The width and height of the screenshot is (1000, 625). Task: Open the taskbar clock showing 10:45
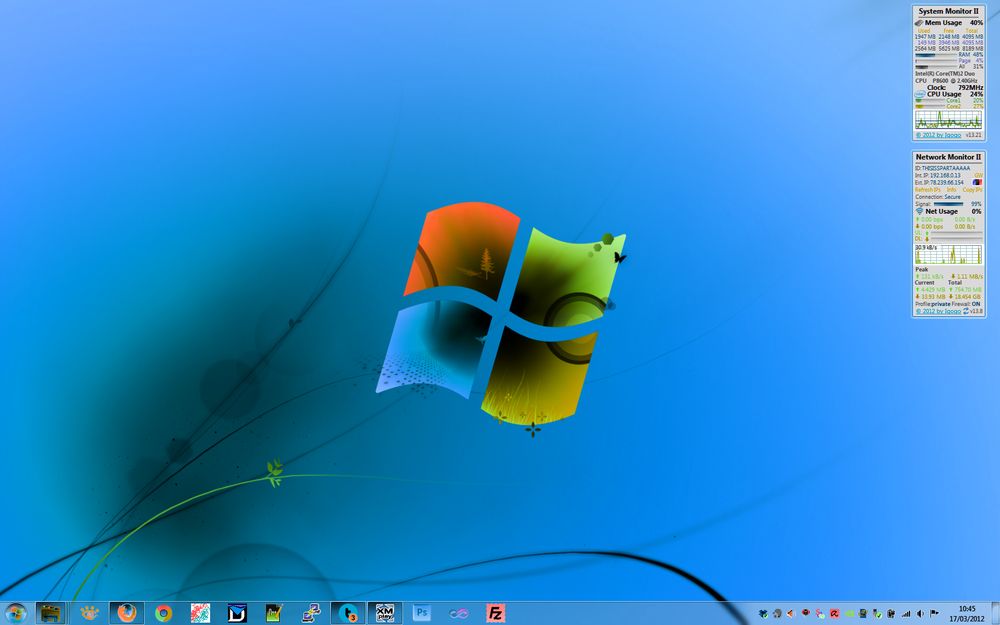point(967,614)
